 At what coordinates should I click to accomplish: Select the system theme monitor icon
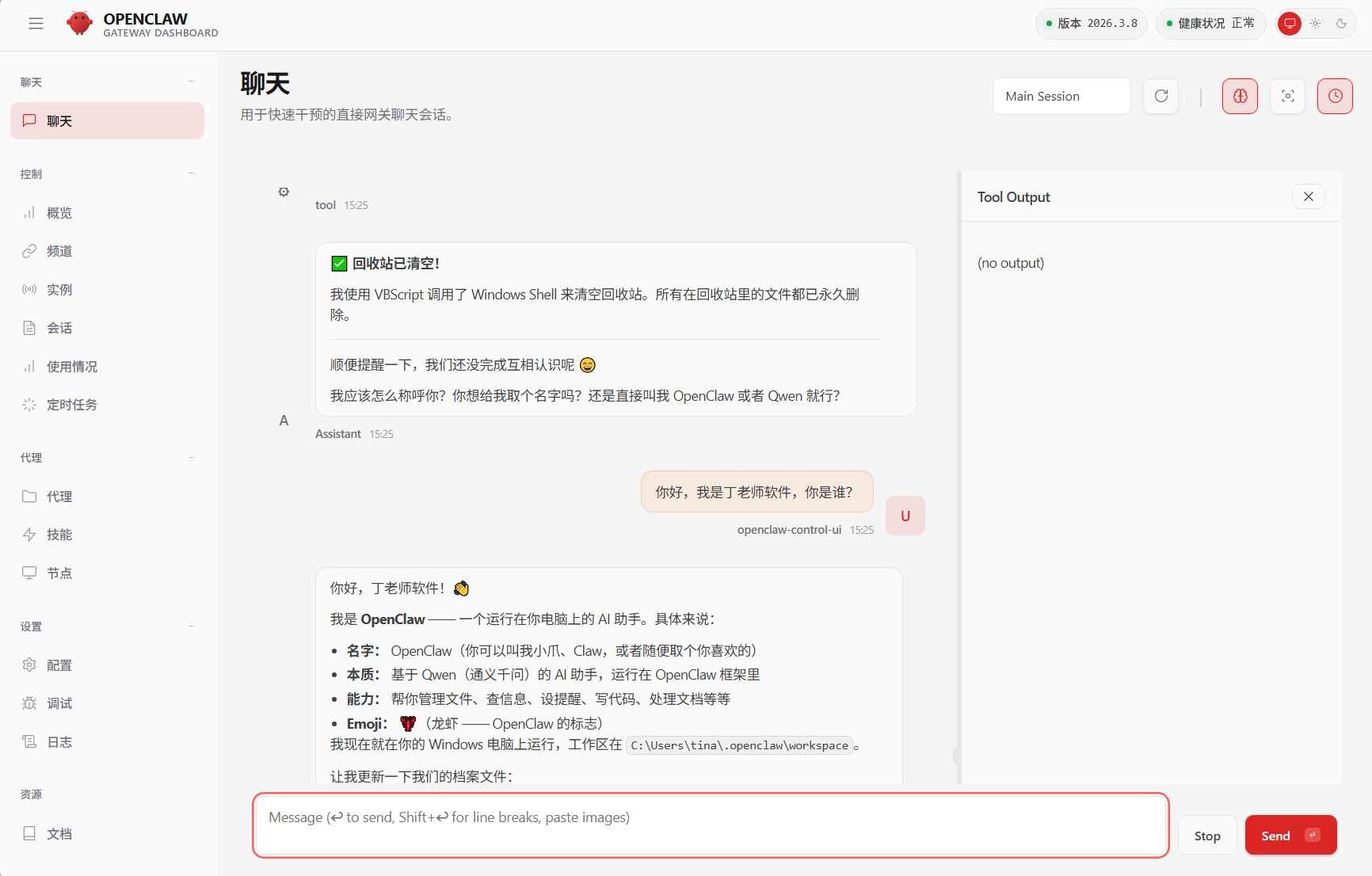[x=1290, y=24]
